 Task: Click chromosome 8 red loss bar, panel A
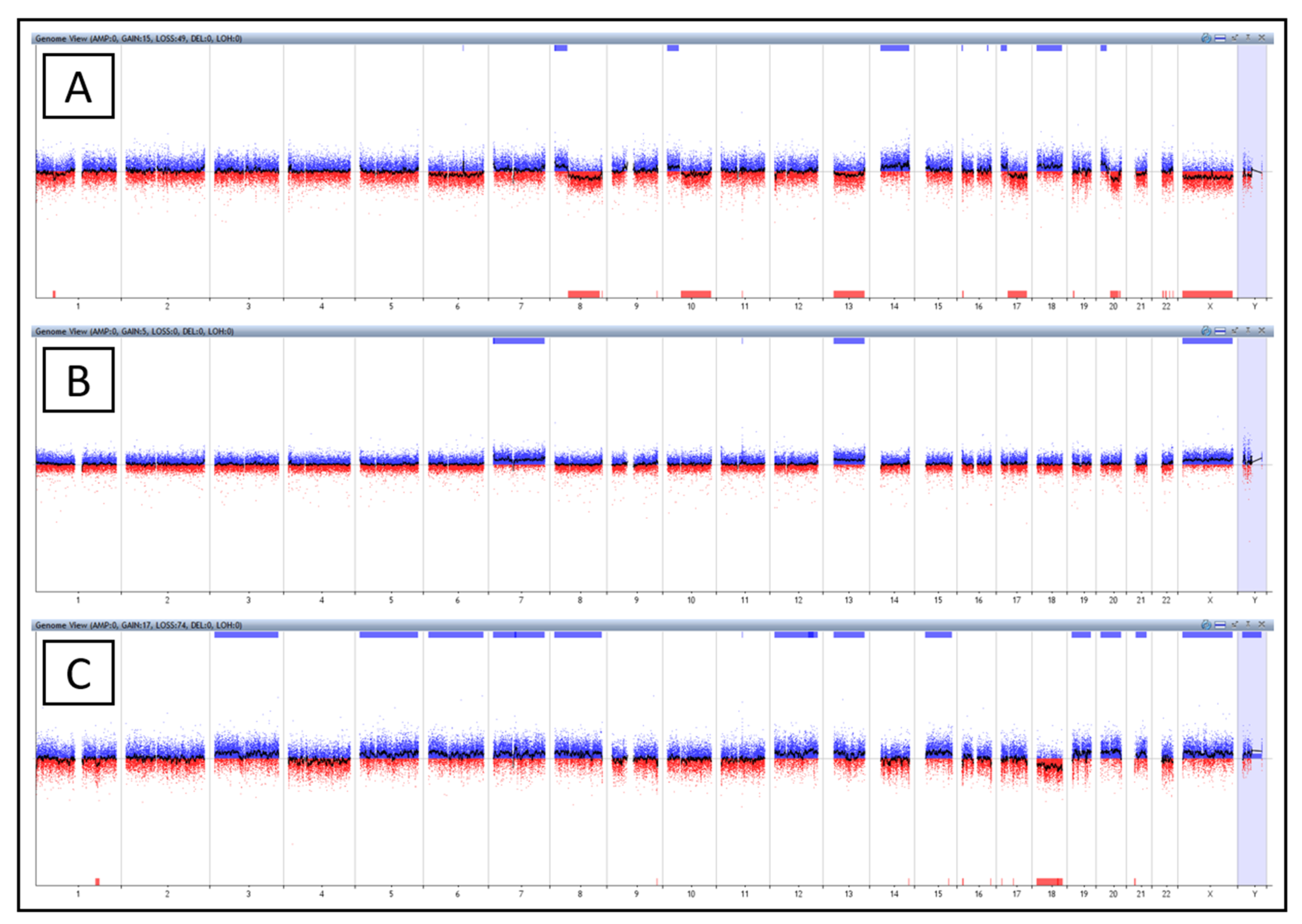pos(584,294)
